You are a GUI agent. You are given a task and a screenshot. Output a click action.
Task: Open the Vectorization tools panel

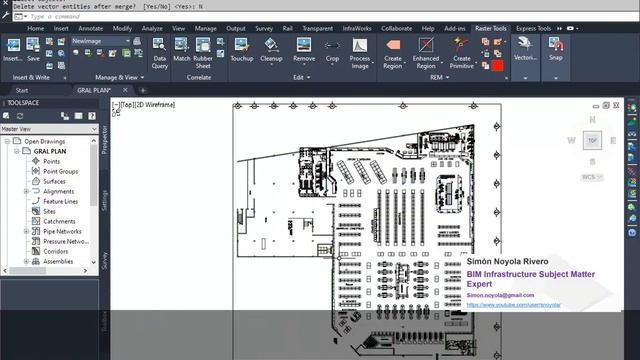(525, 49)
